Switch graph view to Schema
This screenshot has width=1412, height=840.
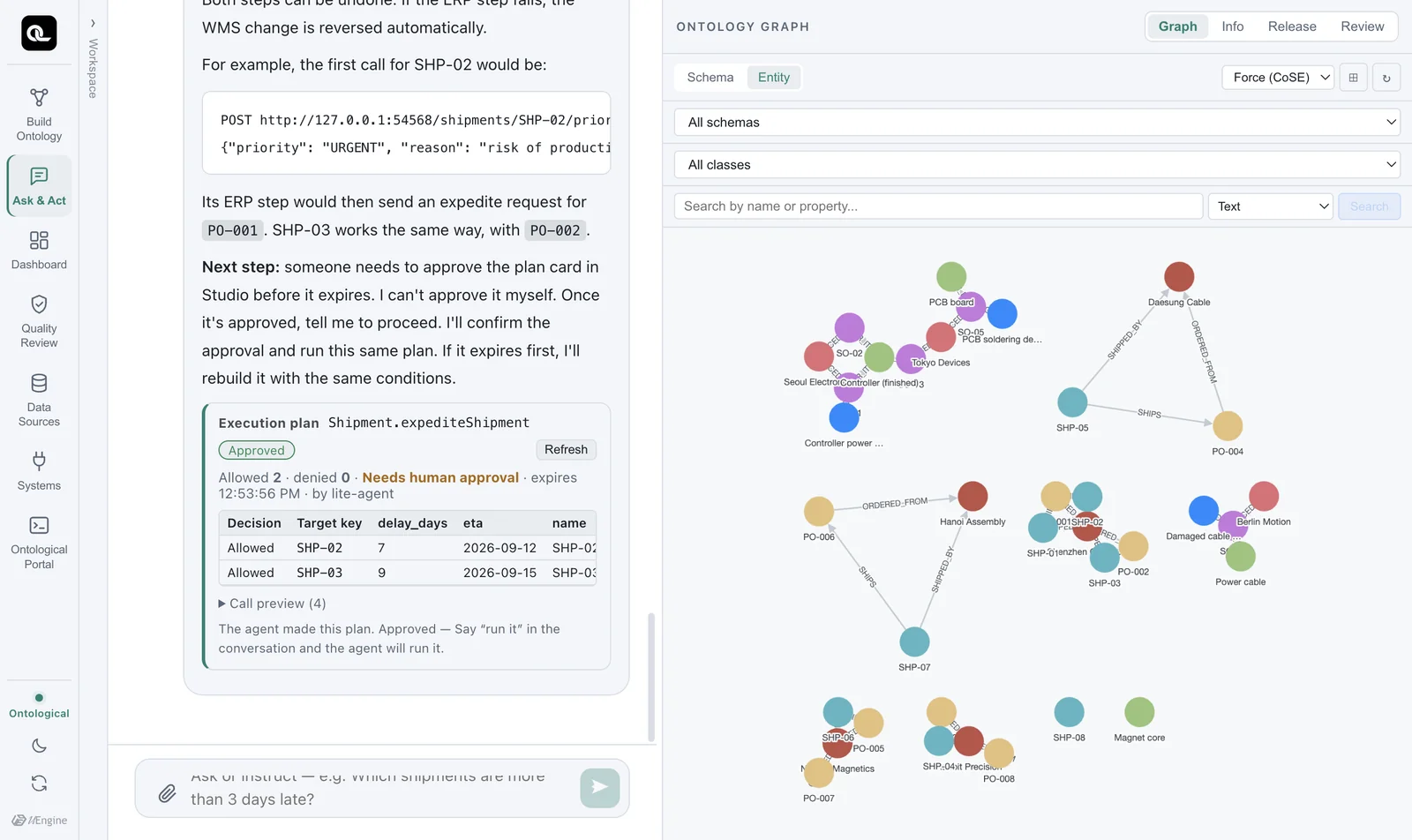click(x=710, y=78)
